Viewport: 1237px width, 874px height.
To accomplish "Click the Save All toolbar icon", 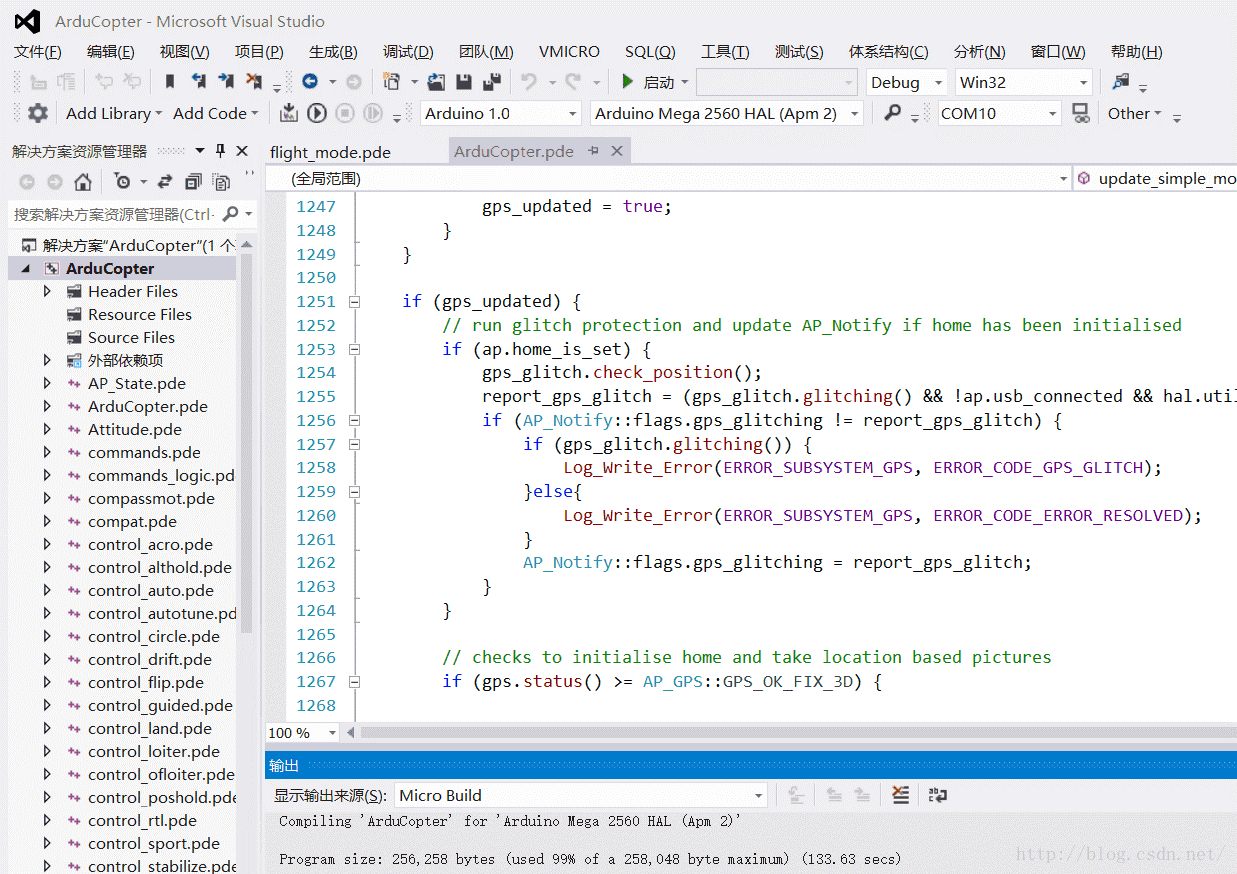I will 491,82.
